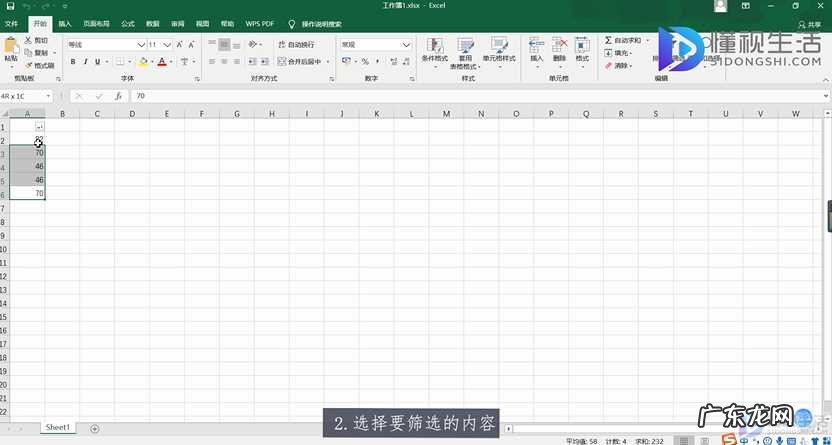Collapse the ribbon with chevron arrow
Screen dimensions: 832x445
click(826, 78)
